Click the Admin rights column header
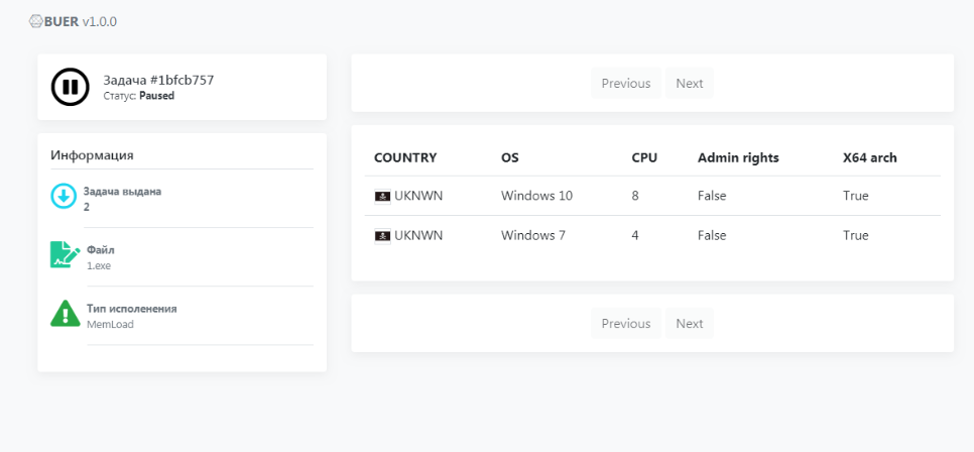 coord(738,158)
